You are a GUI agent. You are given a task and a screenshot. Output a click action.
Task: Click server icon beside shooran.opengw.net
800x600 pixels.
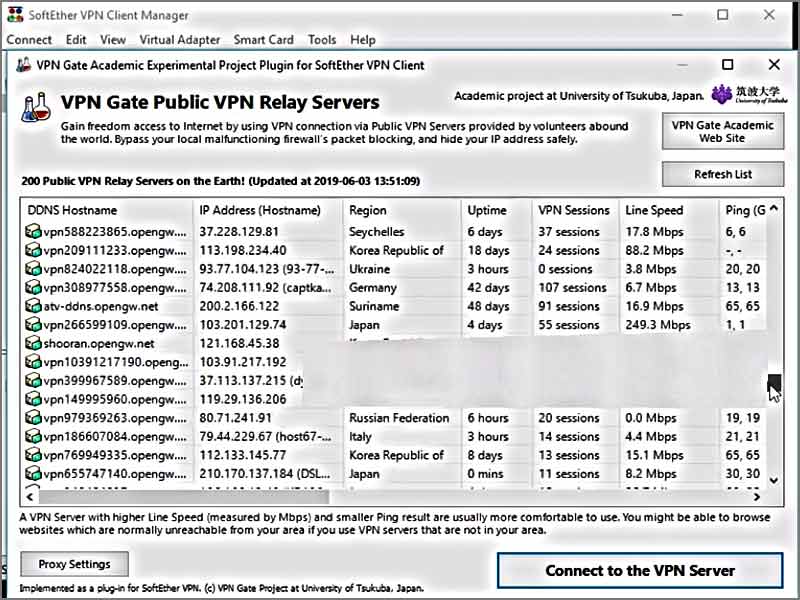click(x=33, y=343)
